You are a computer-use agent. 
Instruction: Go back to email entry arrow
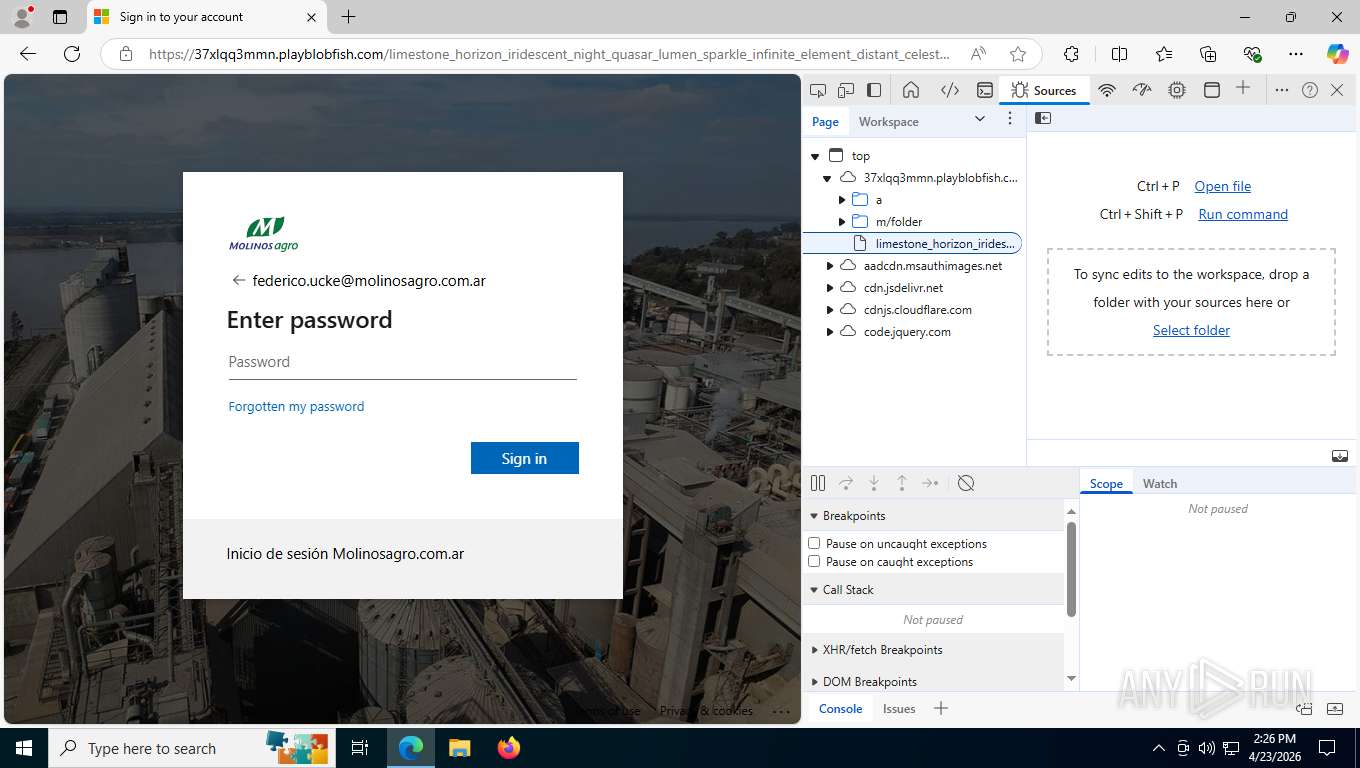(238, 281)
